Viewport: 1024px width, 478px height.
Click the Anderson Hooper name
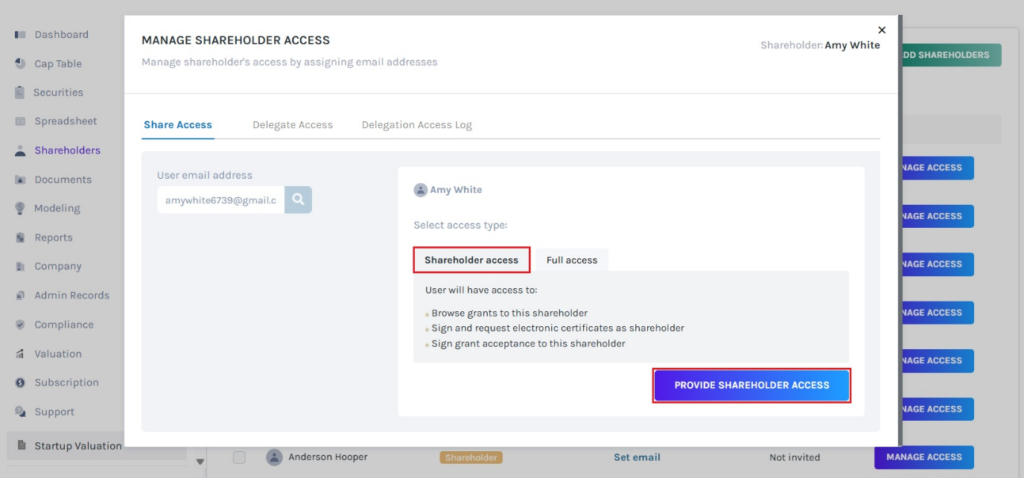(x=328, y=457)
